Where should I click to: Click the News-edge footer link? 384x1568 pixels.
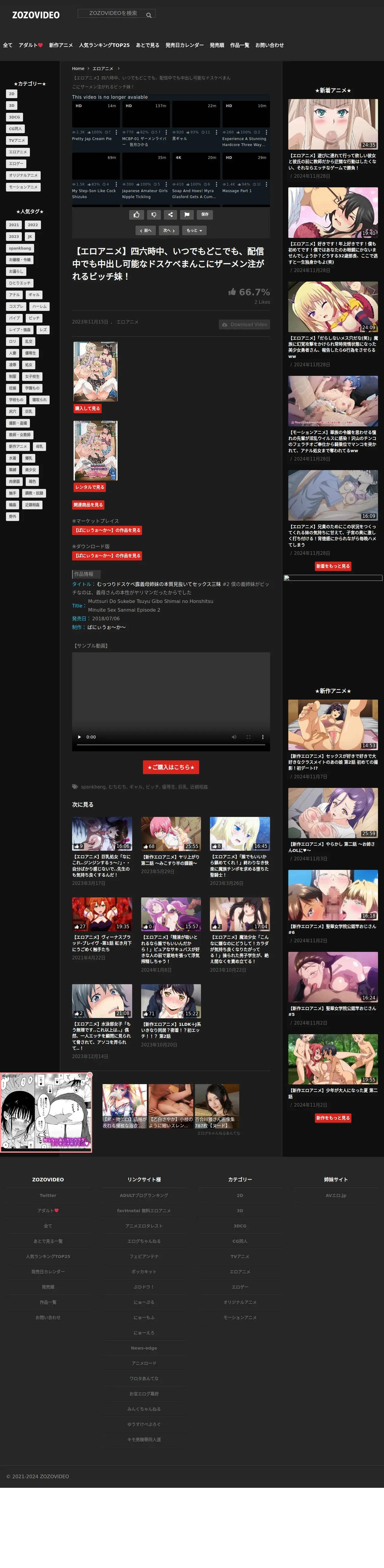point(144,1348)
